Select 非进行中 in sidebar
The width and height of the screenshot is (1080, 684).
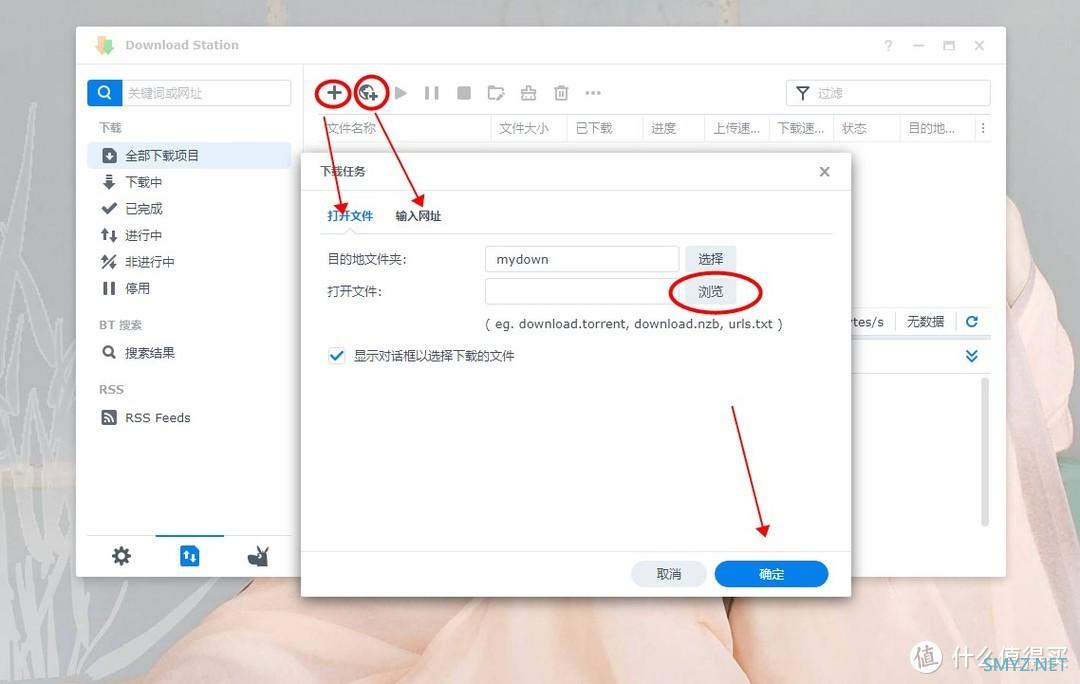[189, 262]
